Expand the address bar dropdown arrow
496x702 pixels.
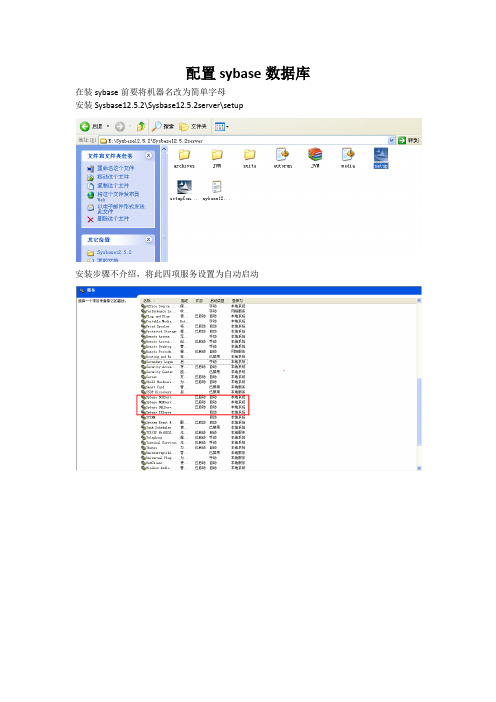coord(391,141)
